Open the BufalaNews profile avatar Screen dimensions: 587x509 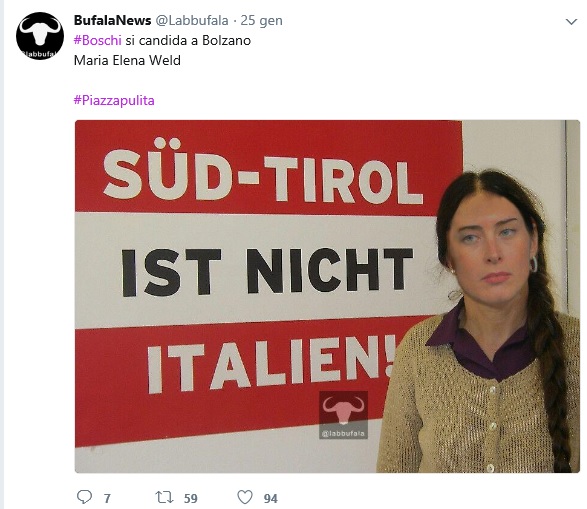click(x=40, y=36)
